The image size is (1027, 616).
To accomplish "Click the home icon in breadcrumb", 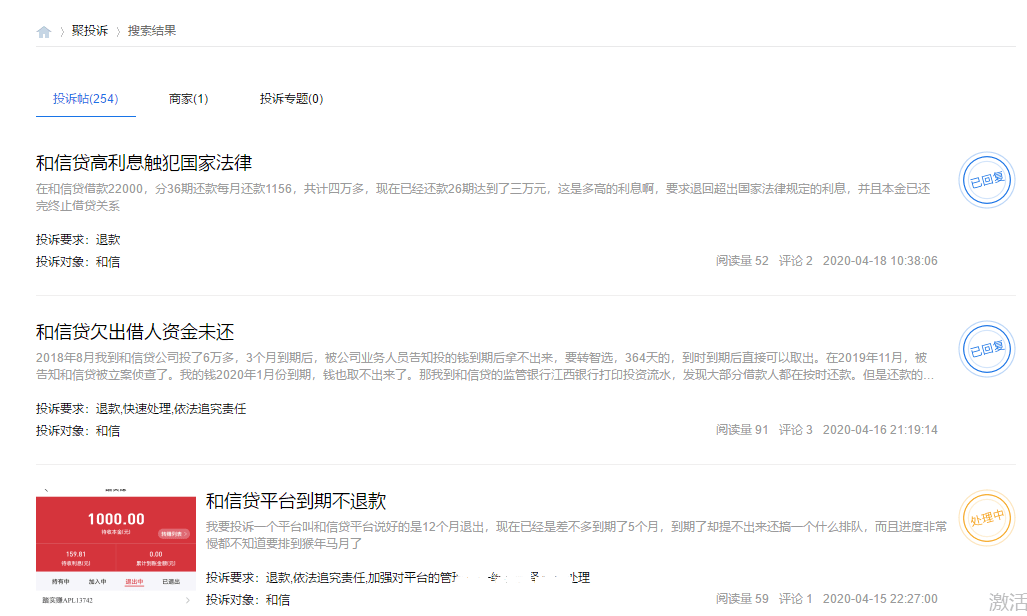I will click(x=44, y=31).
